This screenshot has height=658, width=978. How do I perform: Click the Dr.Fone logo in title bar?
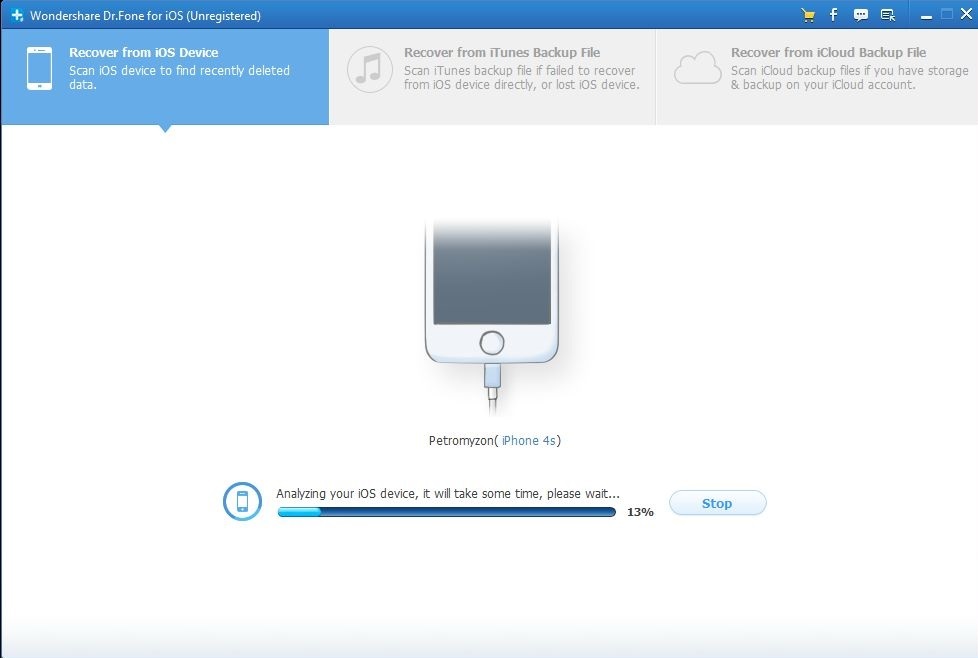tap(17, 15)
